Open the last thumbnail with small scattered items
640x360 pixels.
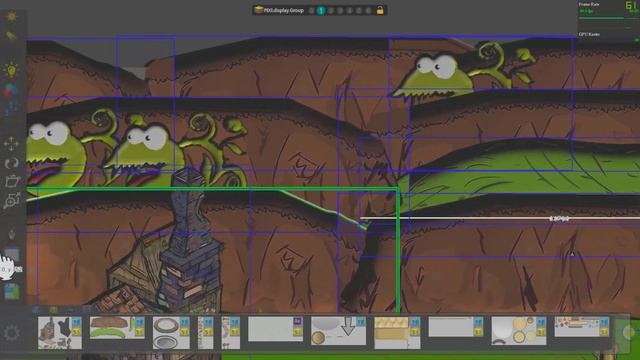pyautogui.click(x=582, y=327)
